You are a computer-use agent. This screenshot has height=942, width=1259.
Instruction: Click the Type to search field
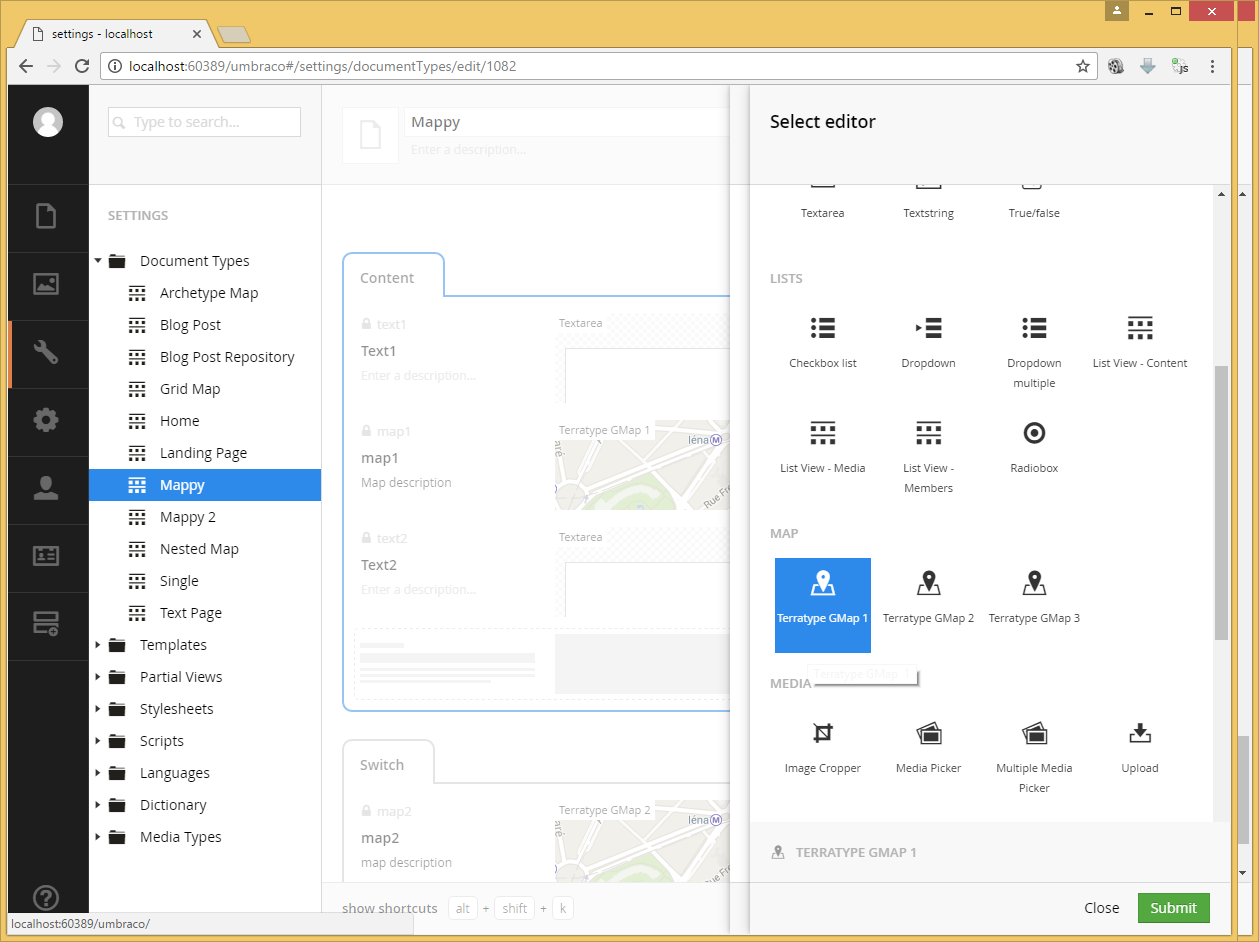(204, 122)
